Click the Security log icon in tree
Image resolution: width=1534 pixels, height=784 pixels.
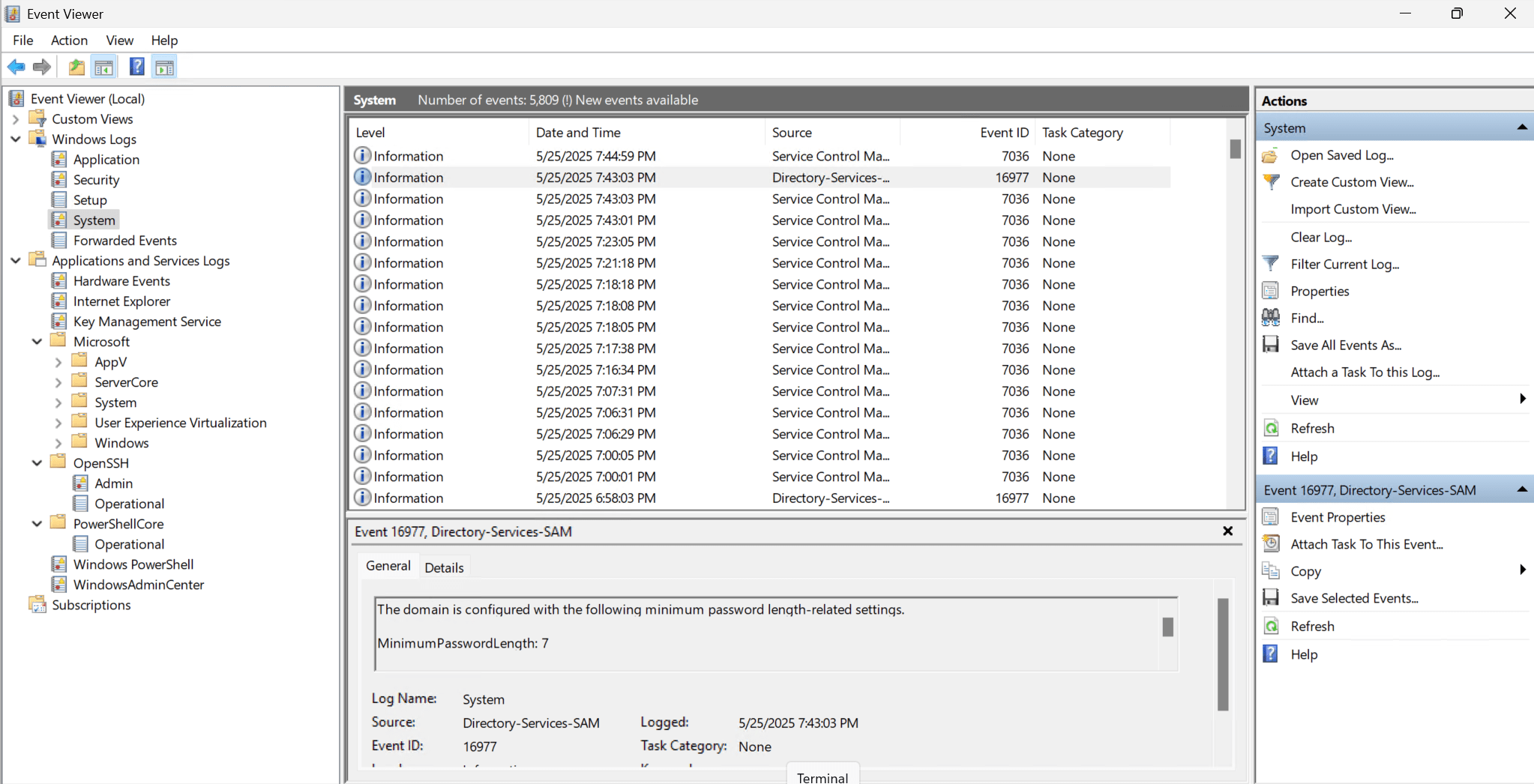click(x=59, y=180)
